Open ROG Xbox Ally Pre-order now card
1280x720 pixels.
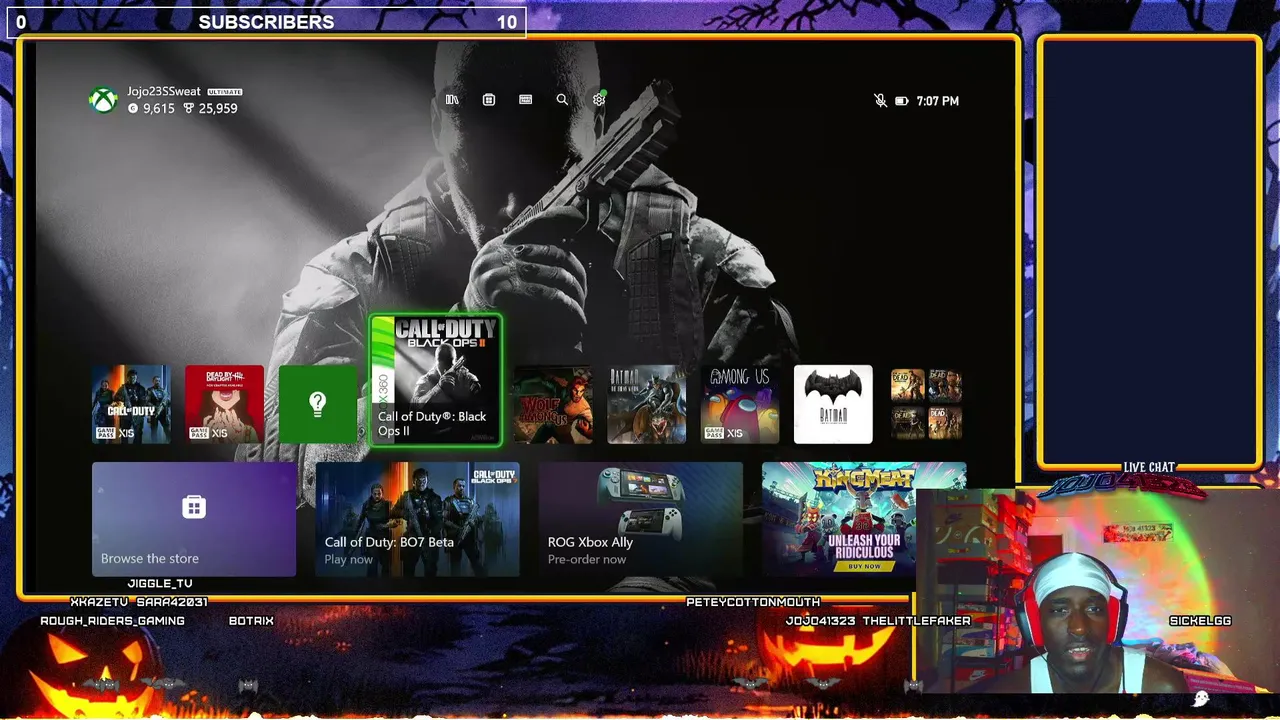click(641, 519)
